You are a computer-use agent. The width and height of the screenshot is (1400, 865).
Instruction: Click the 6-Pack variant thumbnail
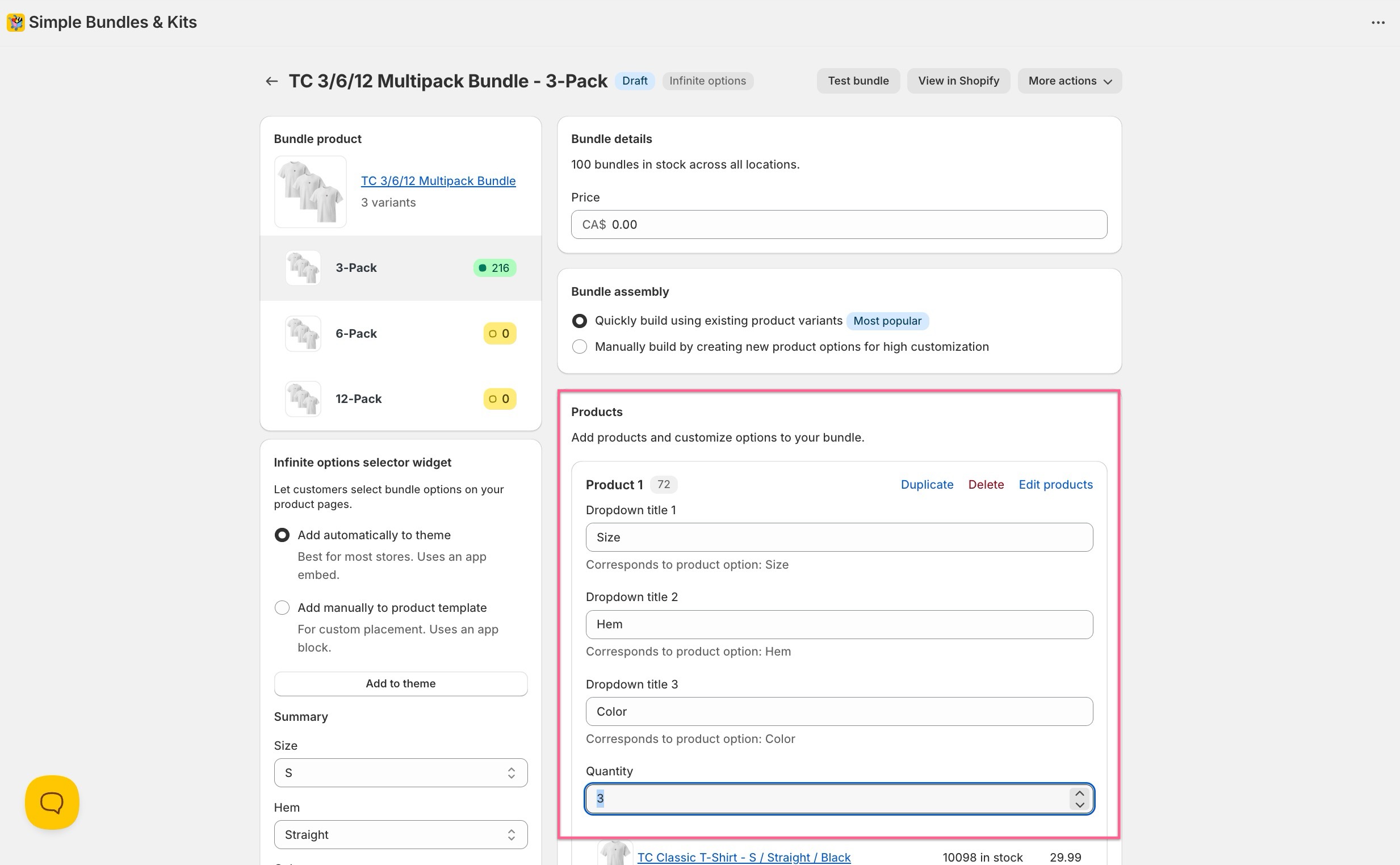tap(303, 334)
